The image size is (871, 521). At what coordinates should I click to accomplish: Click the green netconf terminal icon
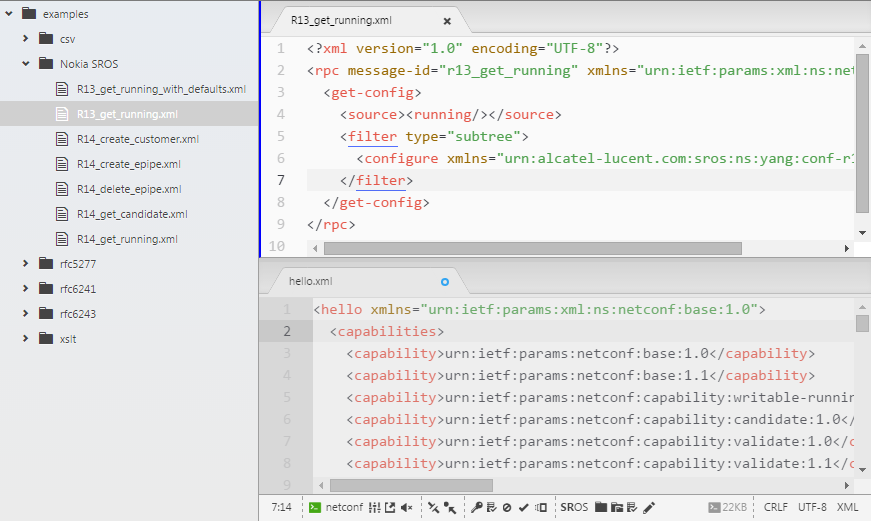[314, 507]
